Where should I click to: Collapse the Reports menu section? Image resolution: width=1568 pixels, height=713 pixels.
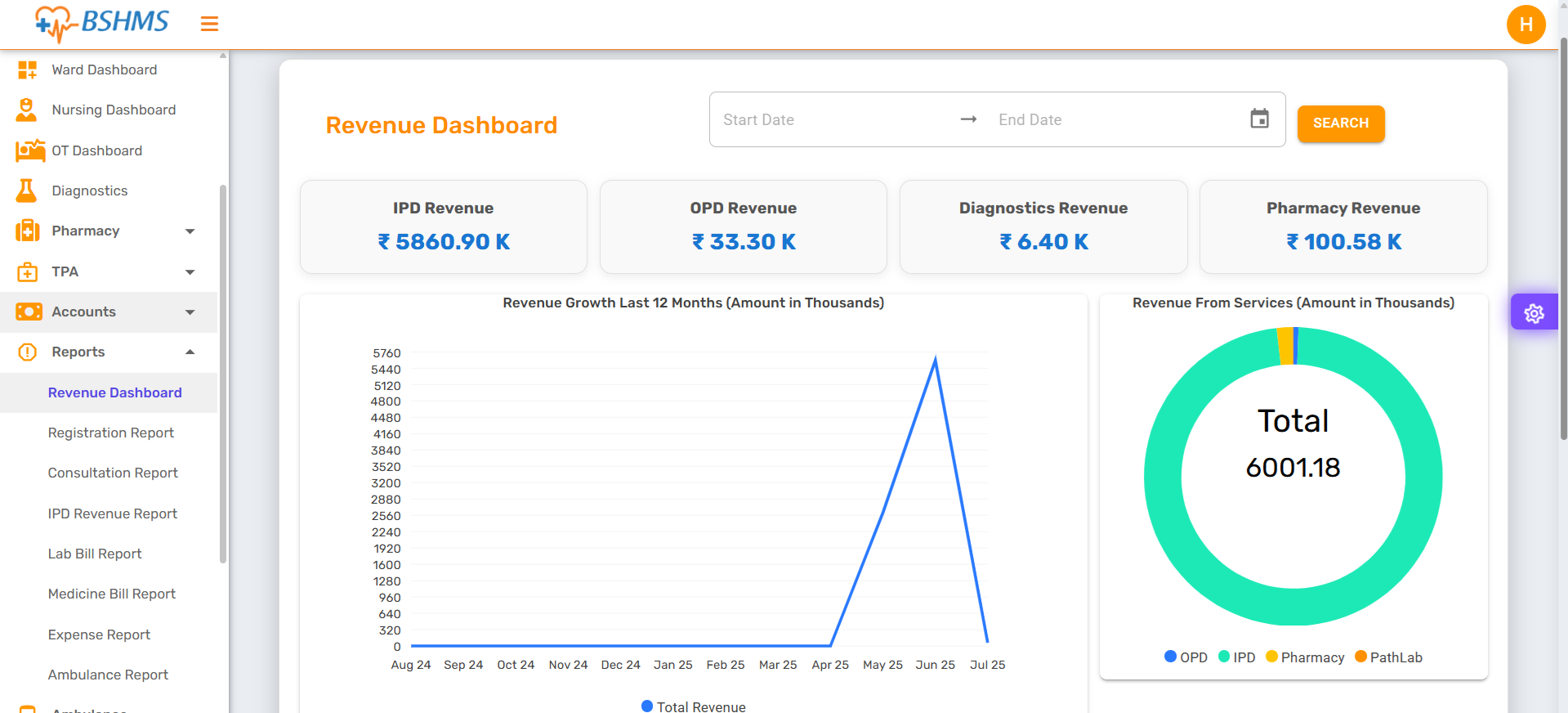pos(190,352)
